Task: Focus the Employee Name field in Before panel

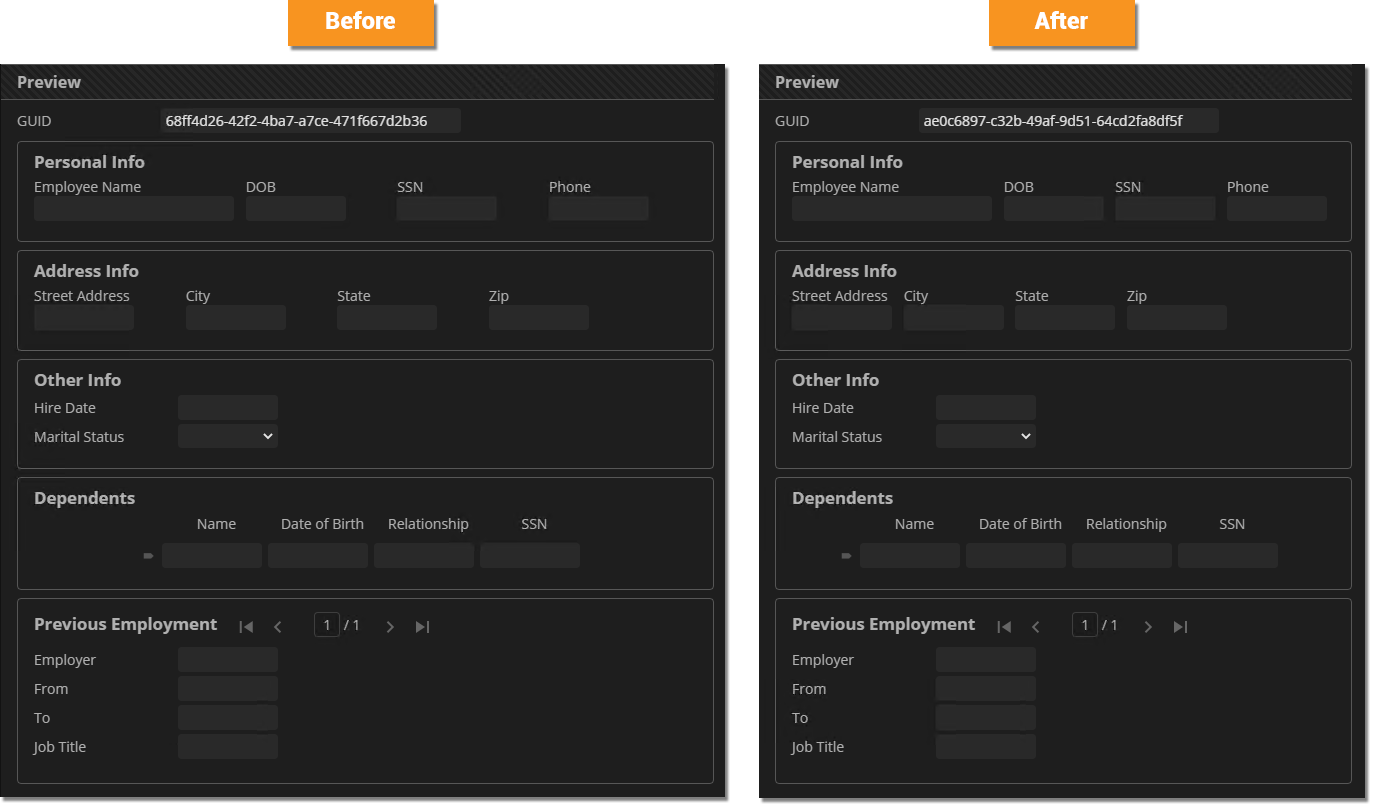Action: pos(134,208)
